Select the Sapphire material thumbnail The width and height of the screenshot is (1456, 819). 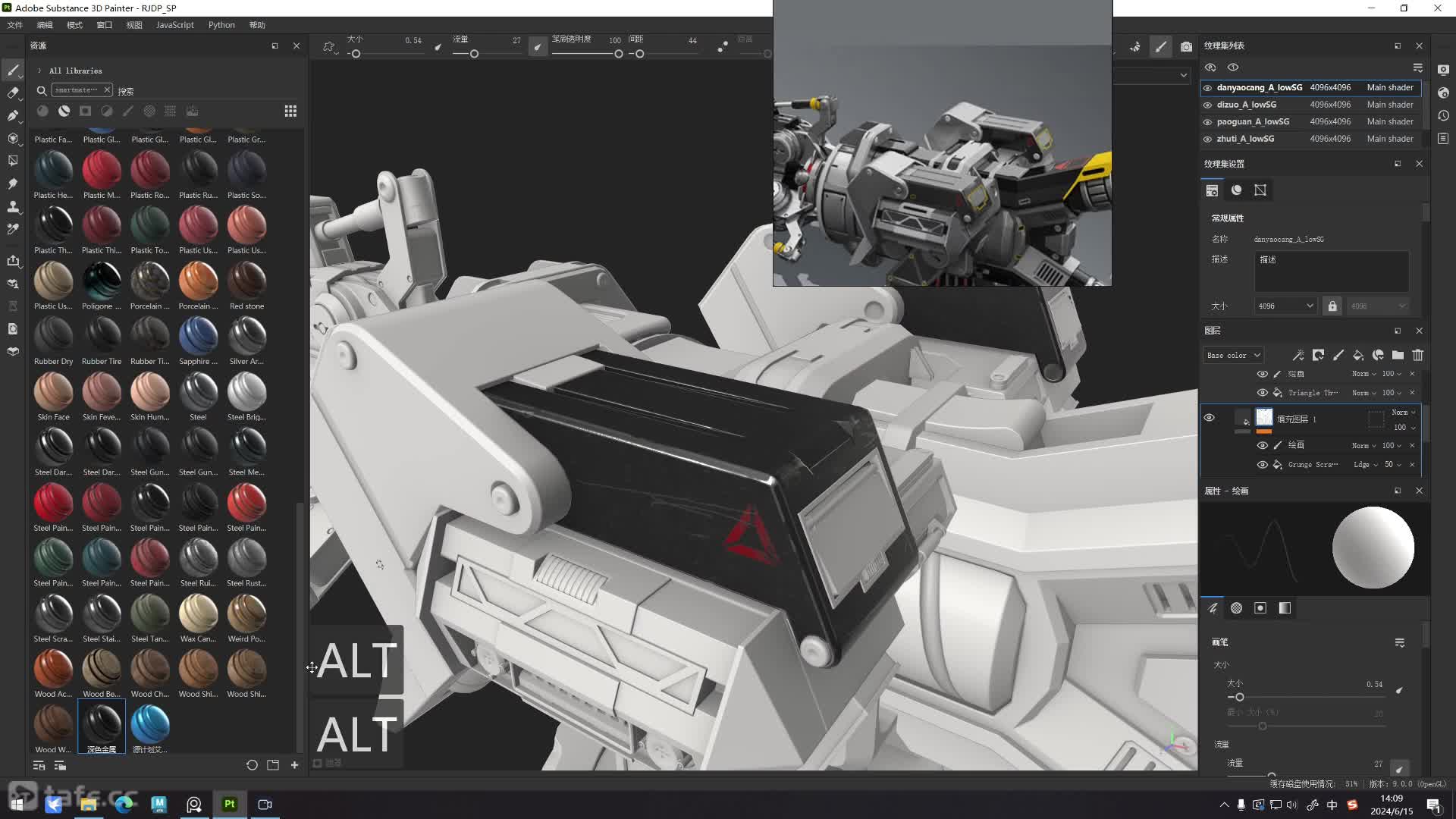click(x=198, y=336)
